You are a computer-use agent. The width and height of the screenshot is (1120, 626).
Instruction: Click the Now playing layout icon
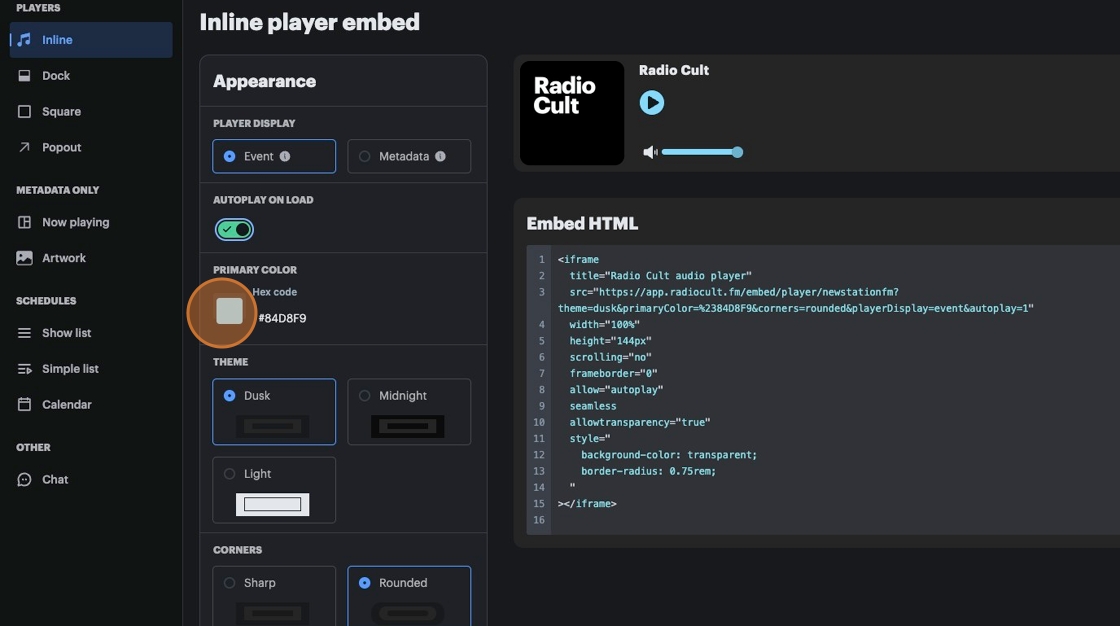click(x=24, y=222)
